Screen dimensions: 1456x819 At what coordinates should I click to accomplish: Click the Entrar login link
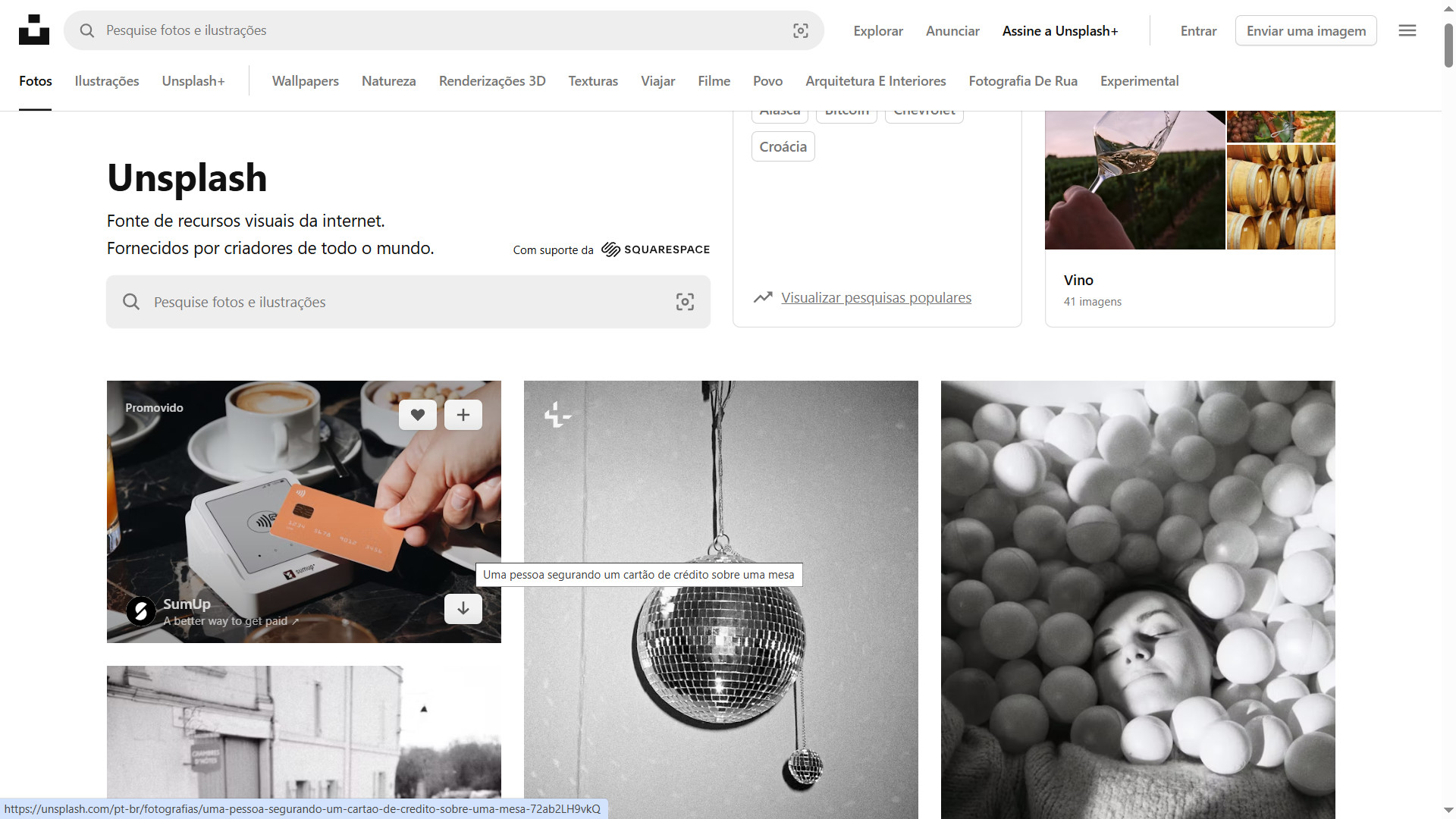[x=1199, y=31]
